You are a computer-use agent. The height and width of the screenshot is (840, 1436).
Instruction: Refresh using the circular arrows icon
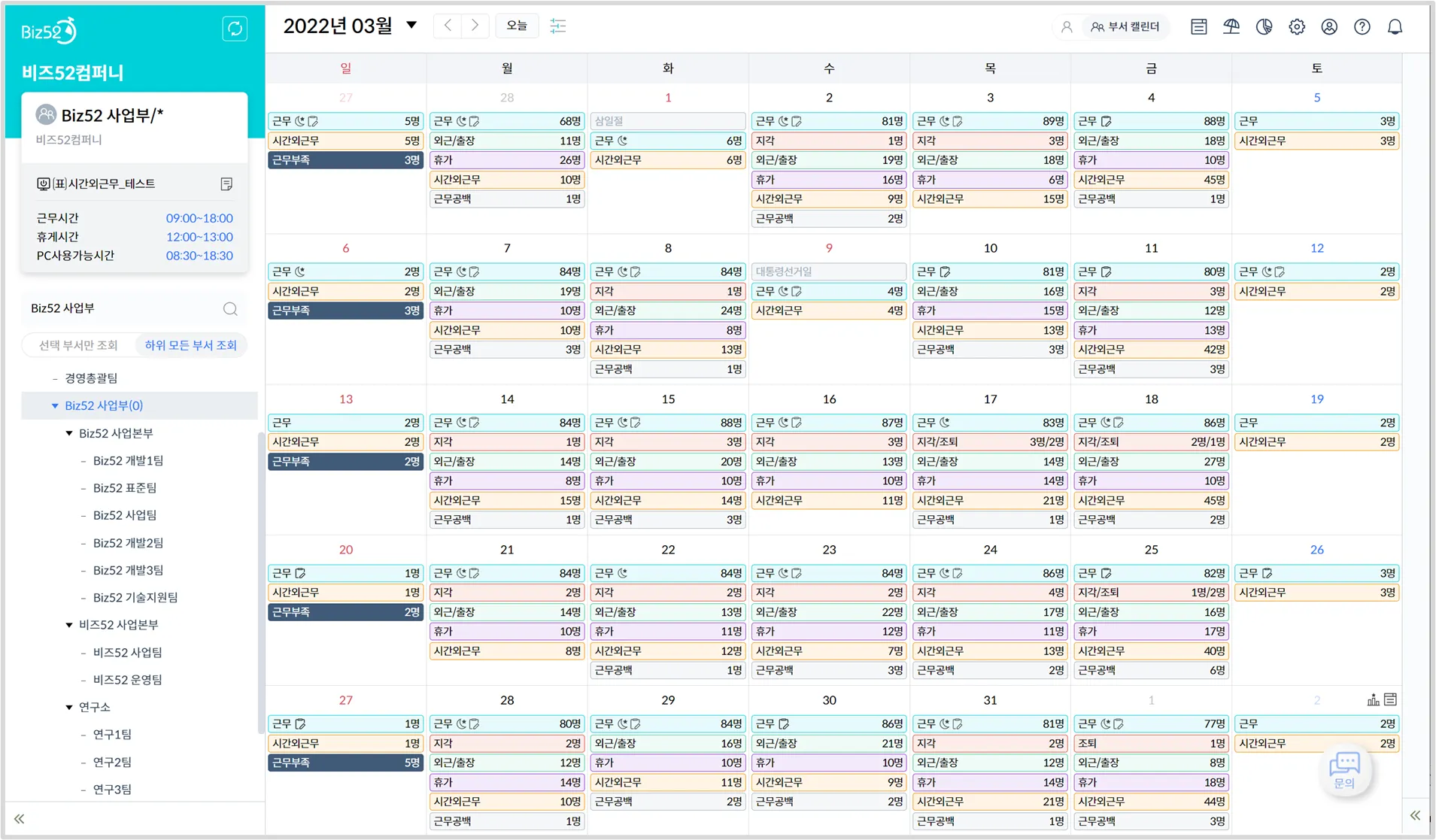point(235,29)
